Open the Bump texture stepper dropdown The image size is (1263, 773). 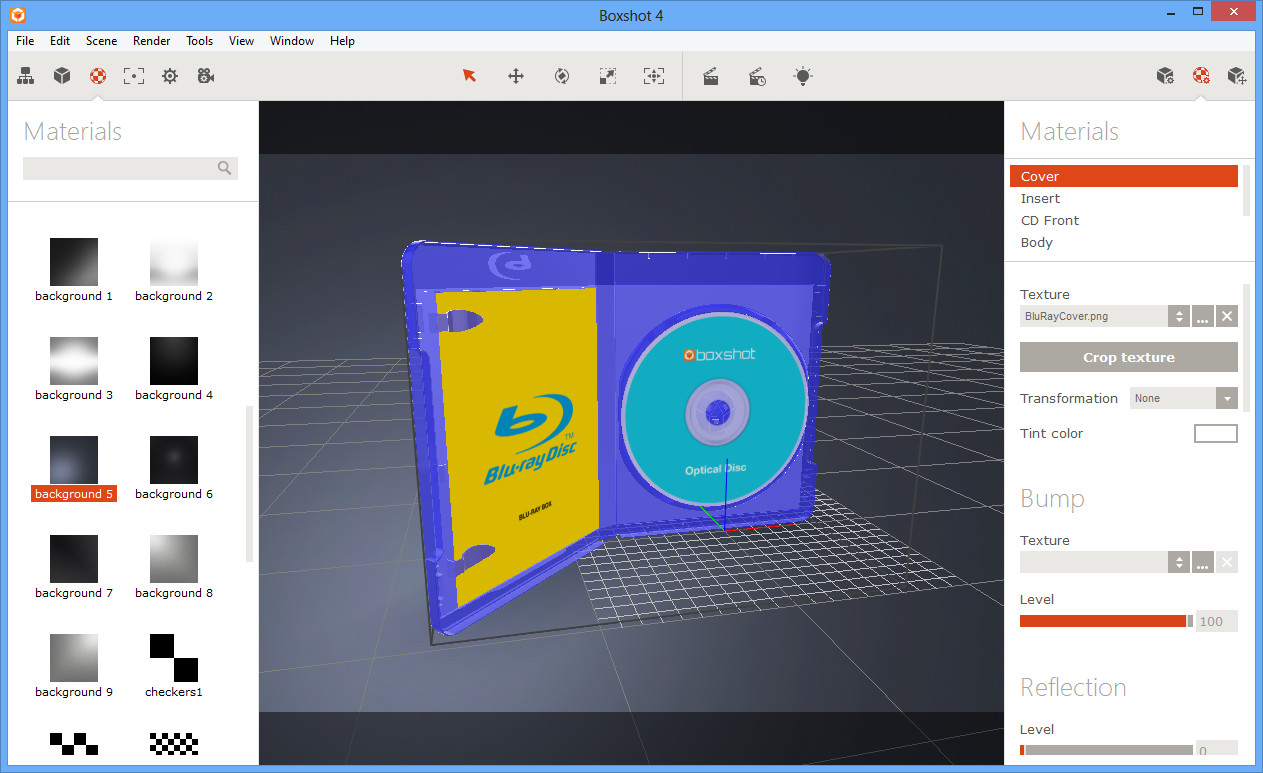pyautogui.click(x=1179, y=562)
